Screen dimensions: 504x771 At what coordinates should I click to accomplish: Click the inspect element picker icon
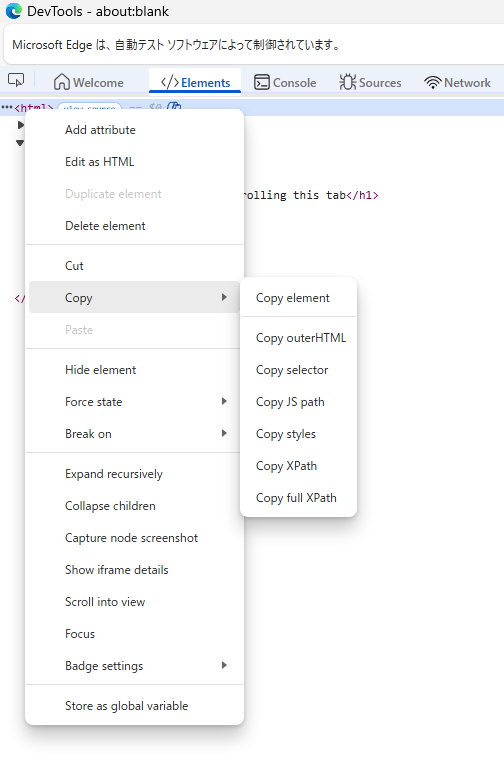16,80
